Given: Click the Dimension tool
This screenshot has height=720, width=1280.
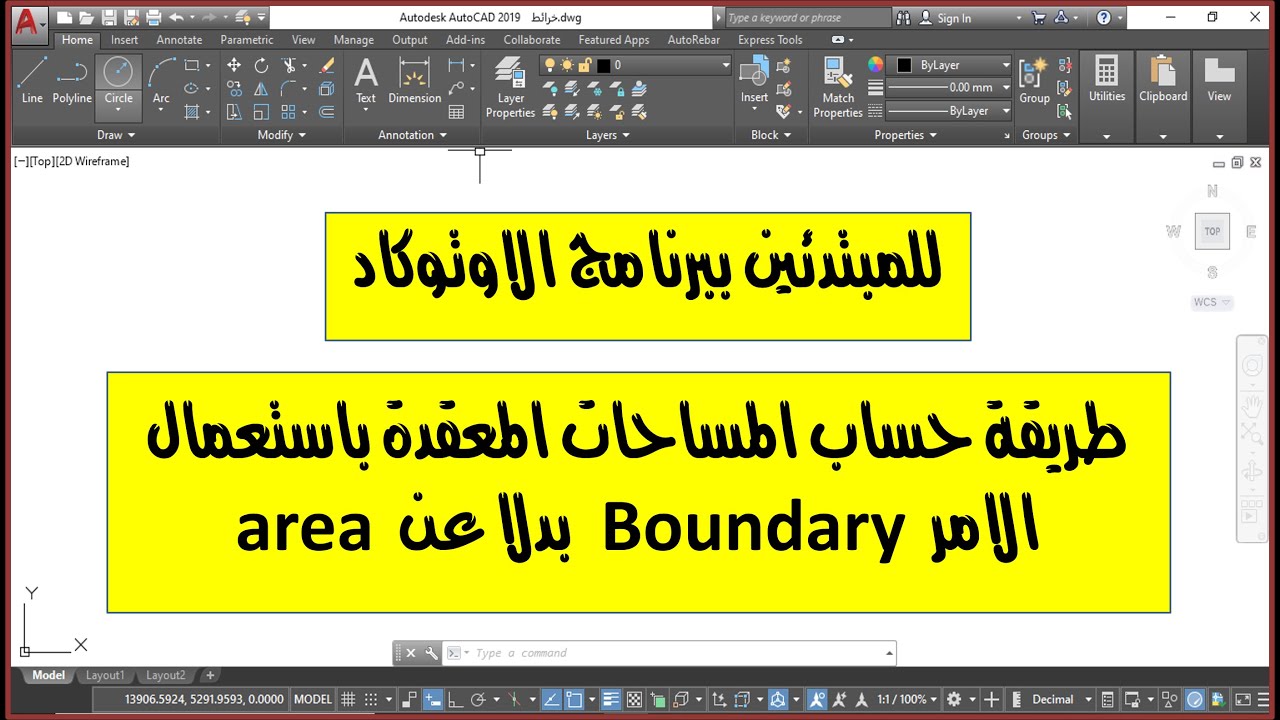Looking at the screenshot, I should [x=414, y=80].
